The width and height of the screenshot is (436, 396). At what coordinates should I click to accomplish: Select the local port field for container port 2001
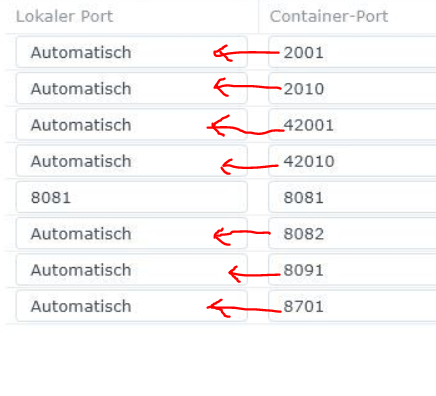[x=132, y=52]
